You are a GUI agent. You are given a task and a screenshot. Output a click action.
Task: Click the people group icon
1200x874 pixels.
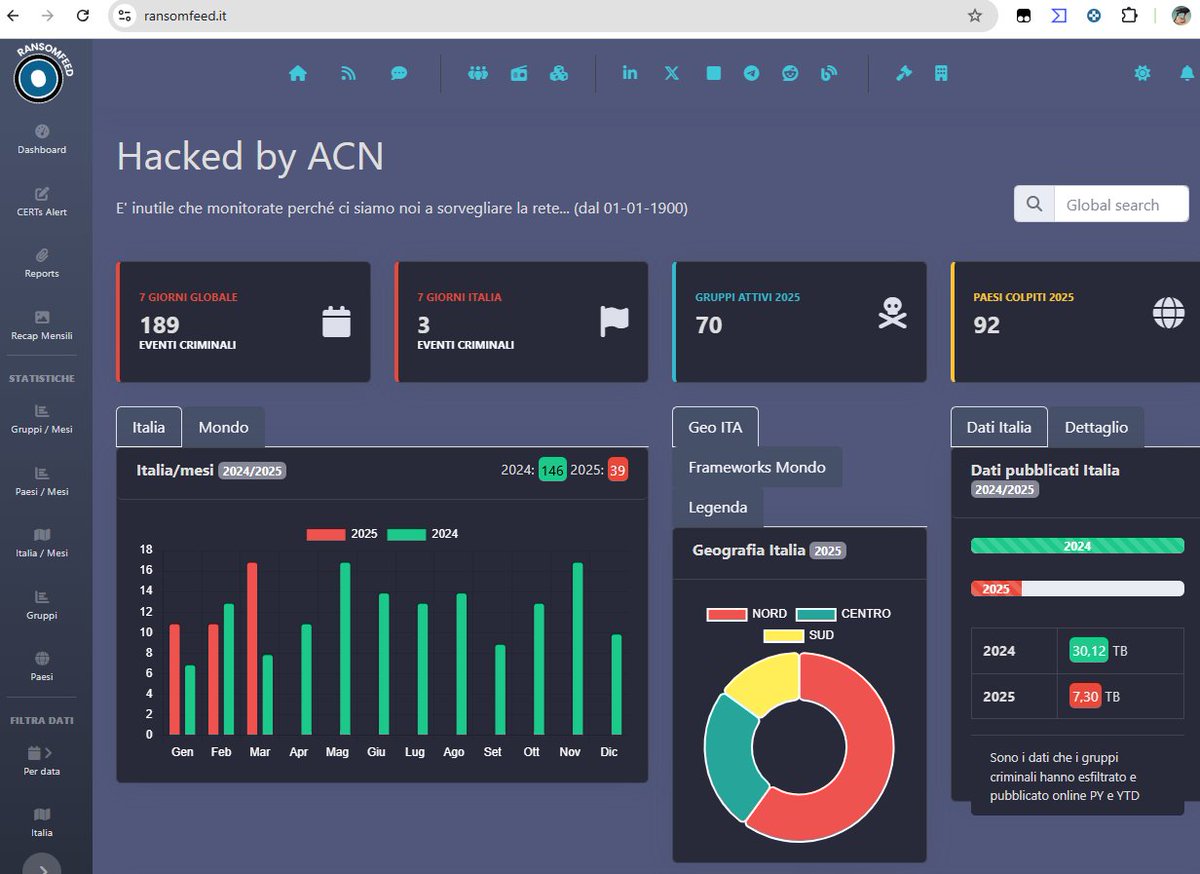point(478,74)
